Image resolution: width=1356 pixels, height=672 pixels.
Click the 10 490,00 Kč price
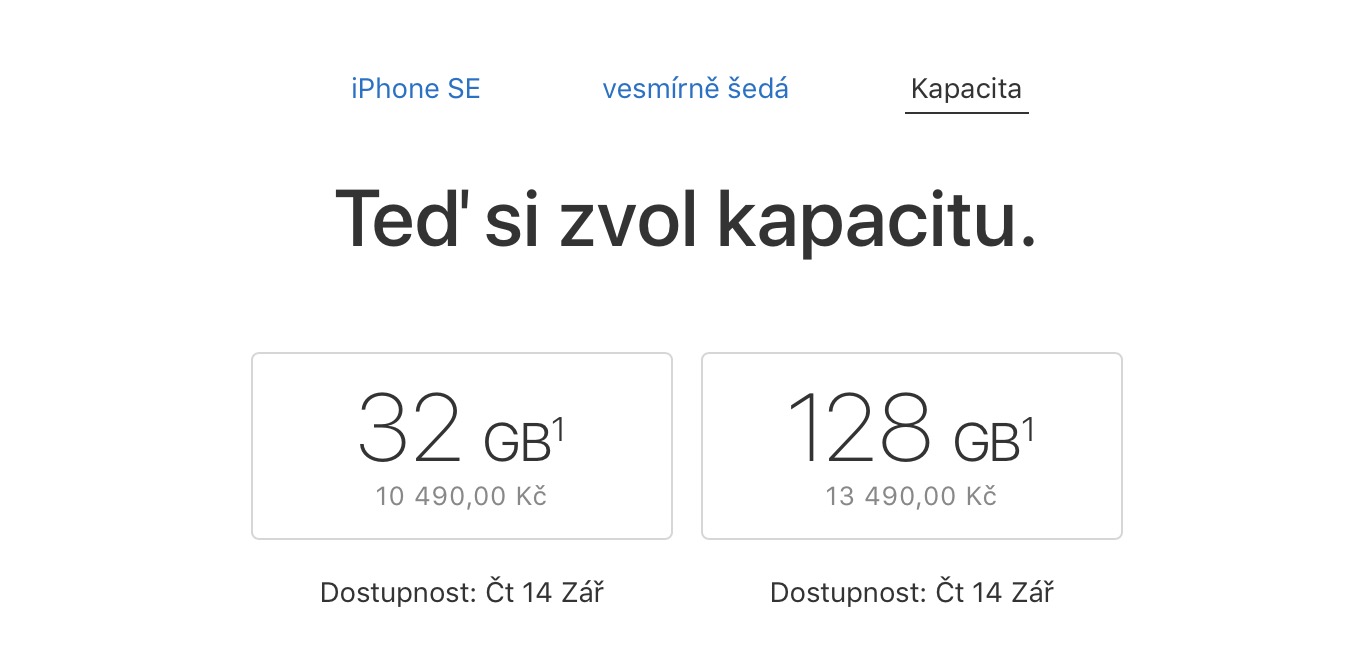coord(461,496)
